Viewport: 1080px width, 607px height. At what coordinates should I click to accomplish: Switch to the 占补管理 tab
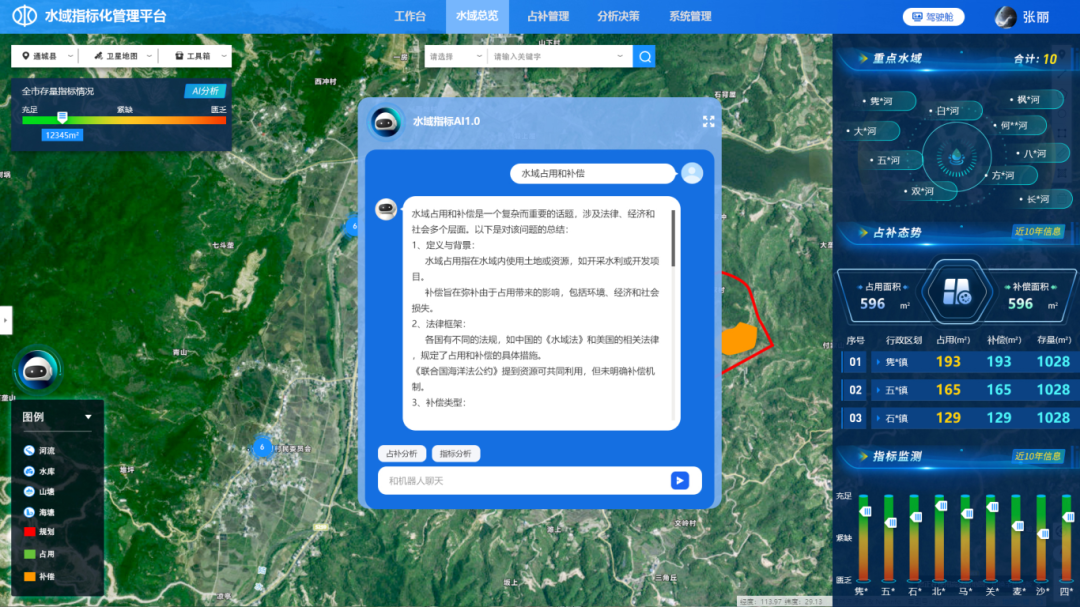click(547, 17)
